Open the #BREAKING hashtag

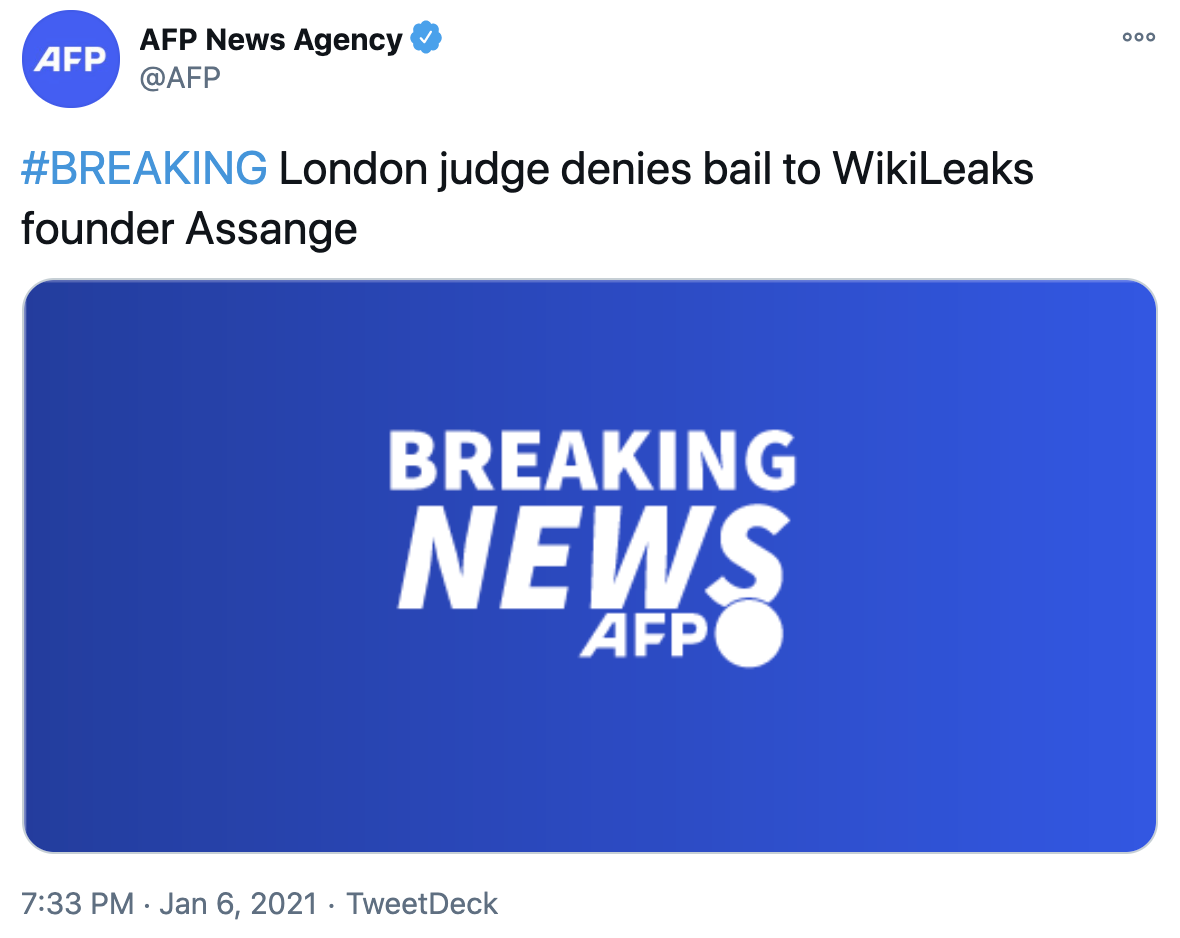[144, 170]
